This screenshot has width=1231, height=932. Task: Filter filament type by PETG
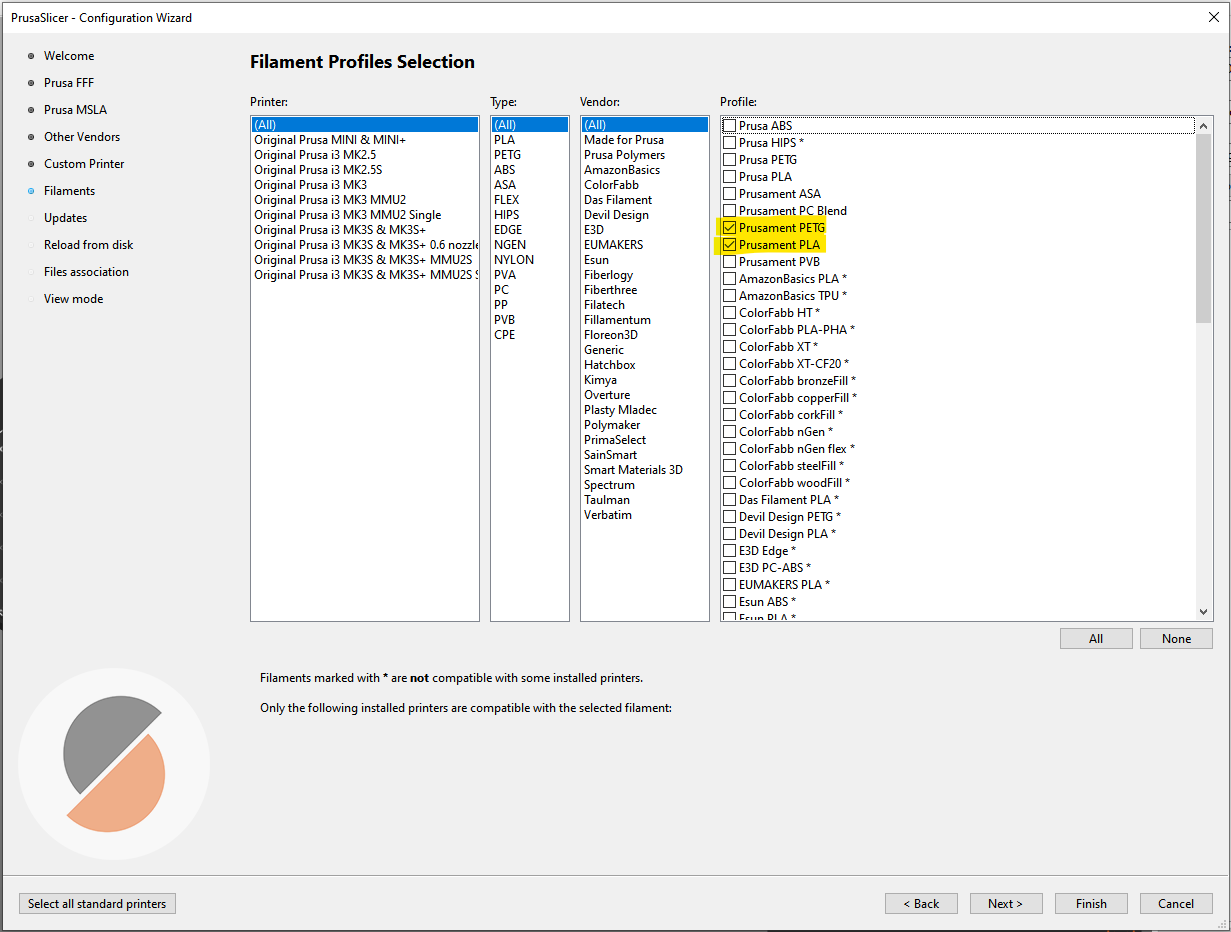(x=508, y=155)
